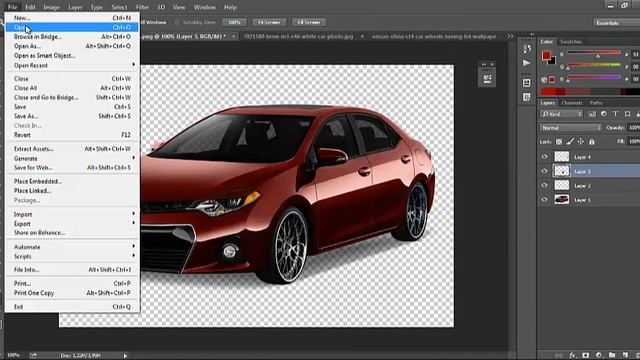
Task: Open the status bar document info arrow
Action: [125, 356]
